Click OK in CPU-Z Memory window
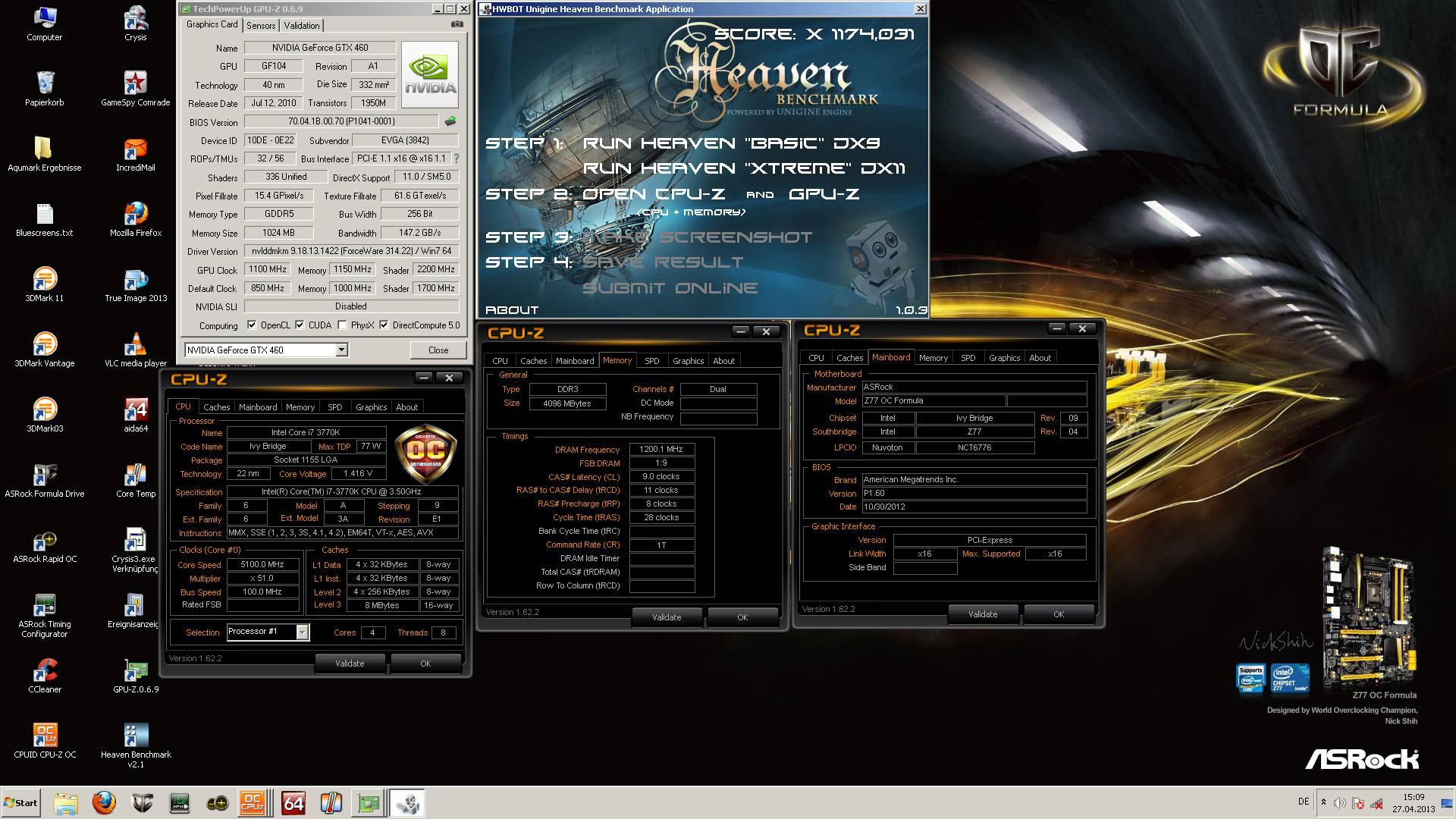Viewport: 1456px width, 819px height. click(x=742, y=617)
